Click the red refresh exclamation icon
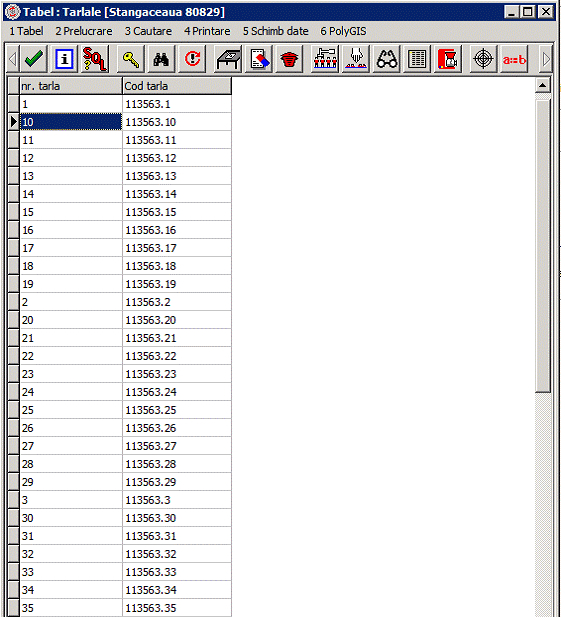The image size is (565, 617). 192,59
